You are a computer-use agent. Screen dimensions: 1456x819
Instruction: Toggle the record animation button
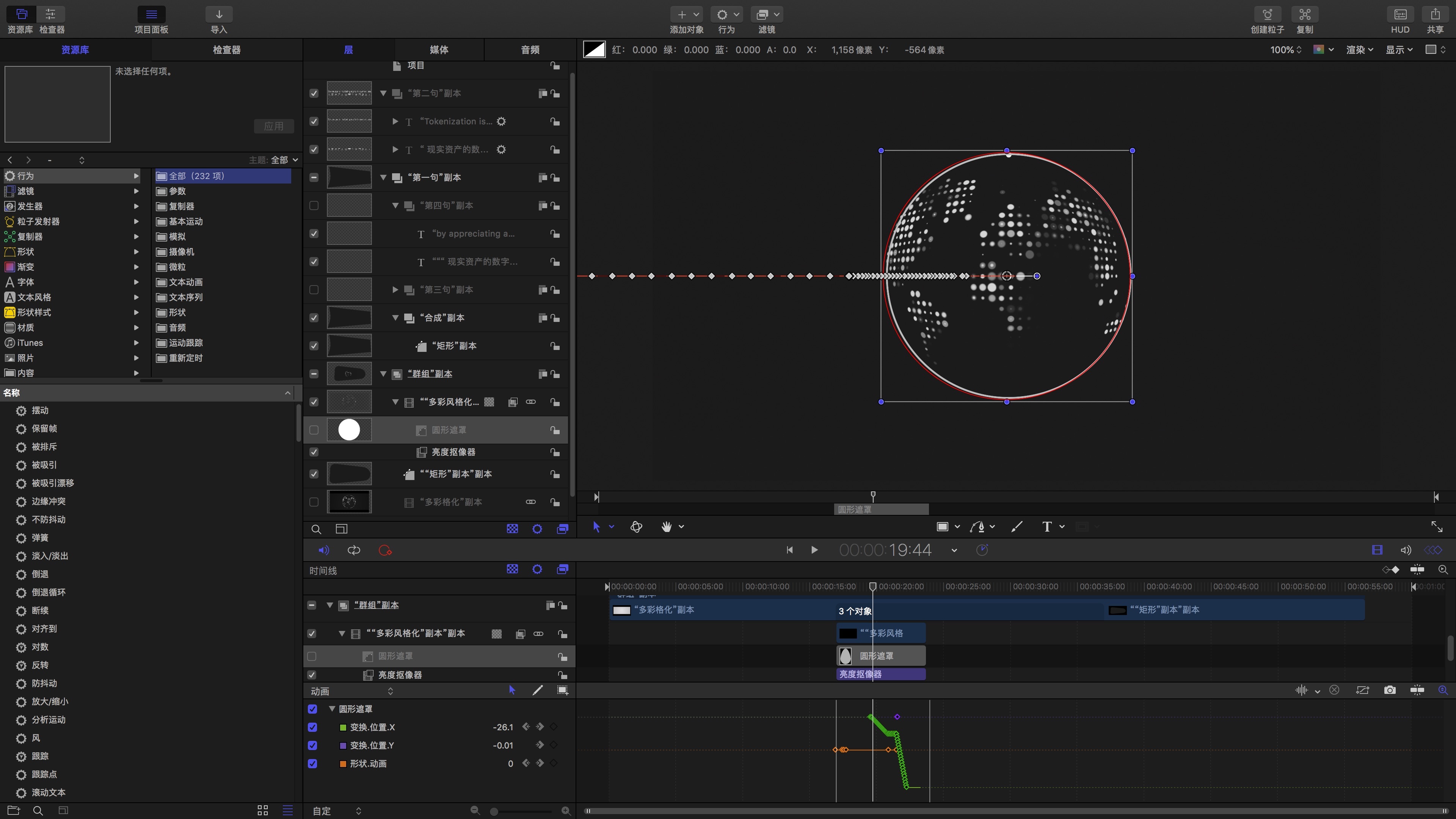pos(385,550)
